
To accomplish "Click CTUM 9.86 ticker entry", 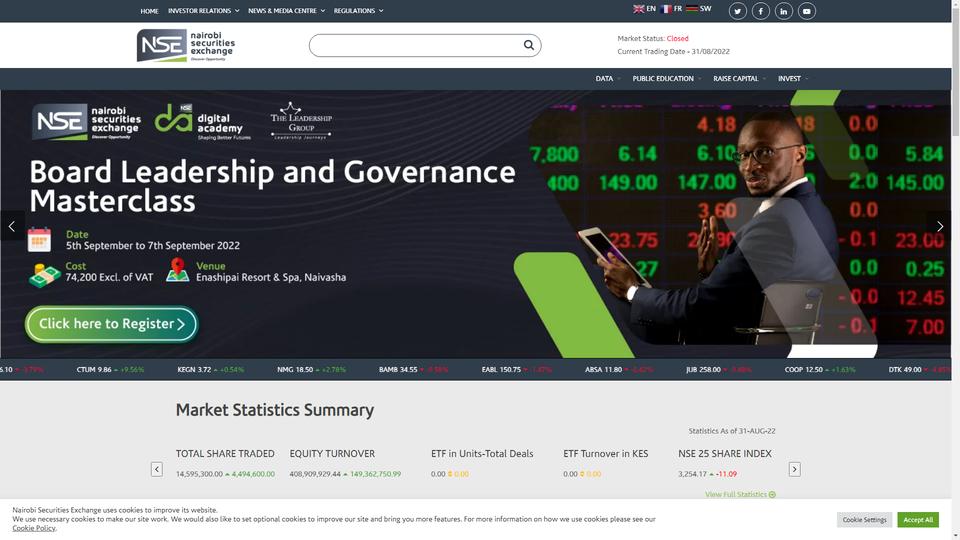I will 110,369.
